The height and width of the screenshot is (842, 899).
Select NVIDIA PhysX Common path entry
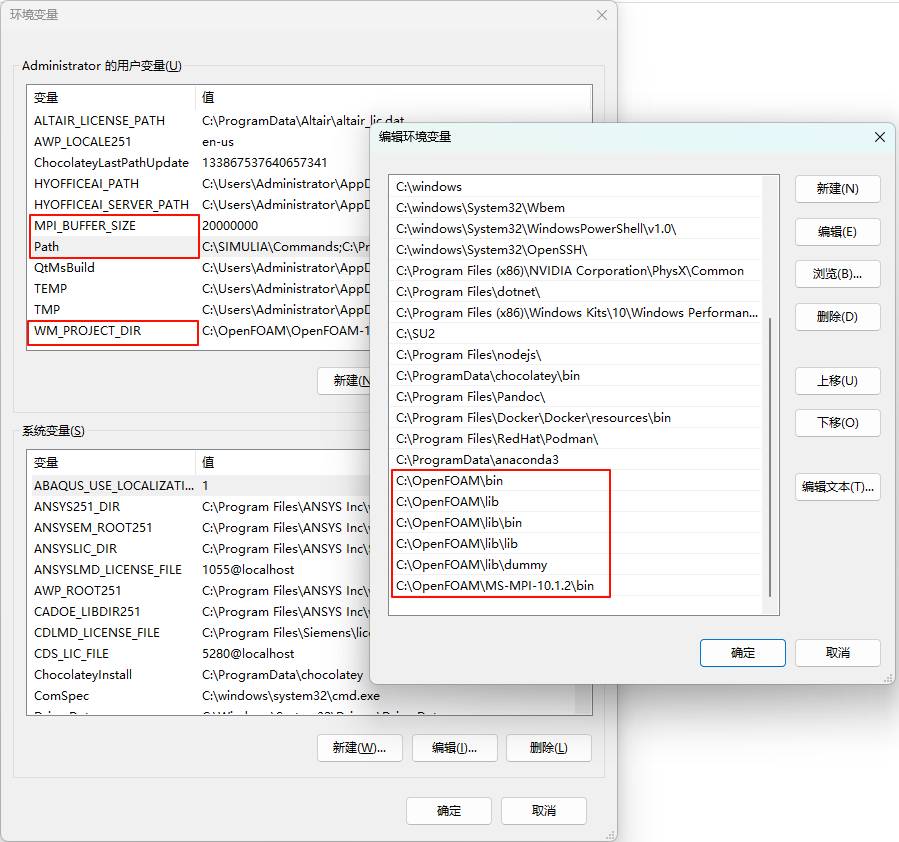[x=576, y=271]
